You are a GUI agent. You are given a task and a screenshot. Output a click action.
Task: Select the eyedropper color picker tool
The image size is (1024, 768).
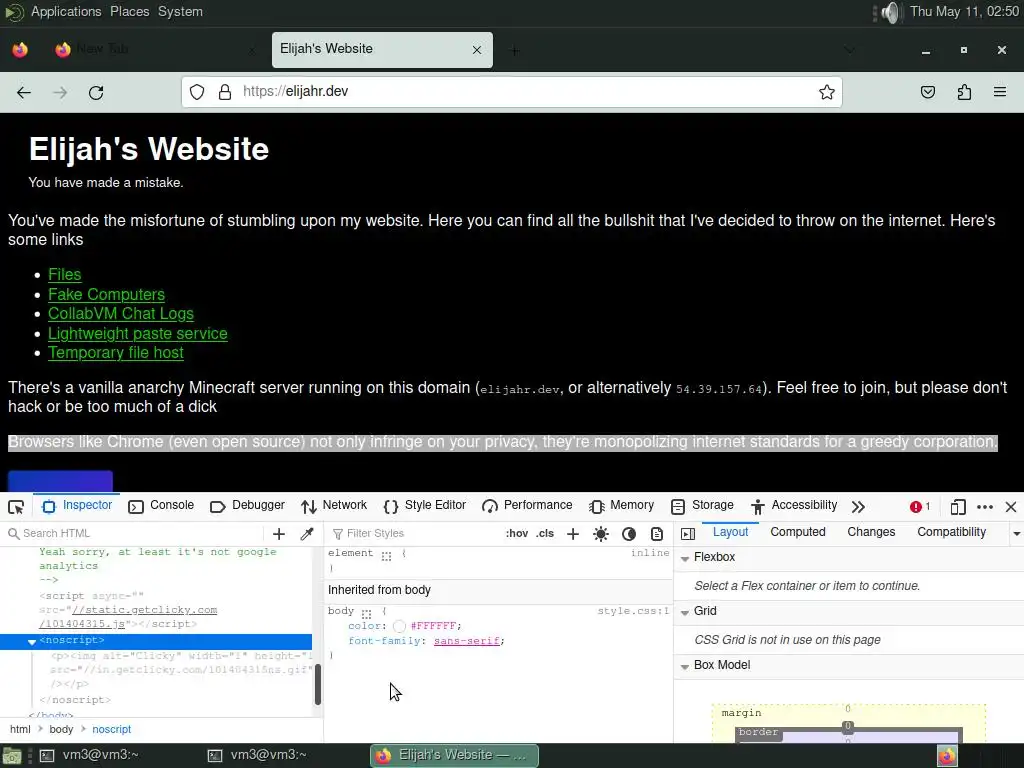coord(306,534)
